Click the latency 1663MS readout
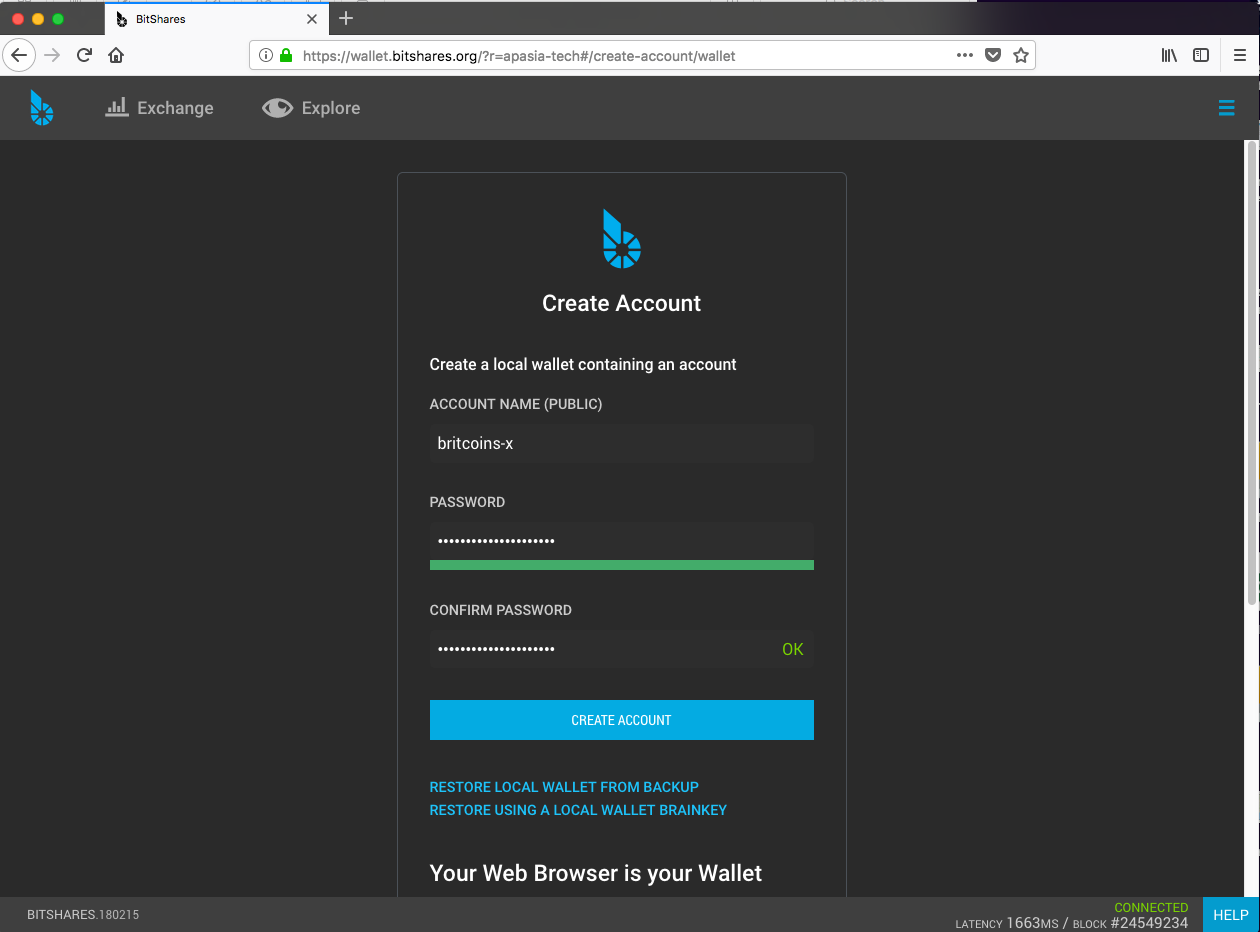 pyautogui.click(x=1007, y=923)
